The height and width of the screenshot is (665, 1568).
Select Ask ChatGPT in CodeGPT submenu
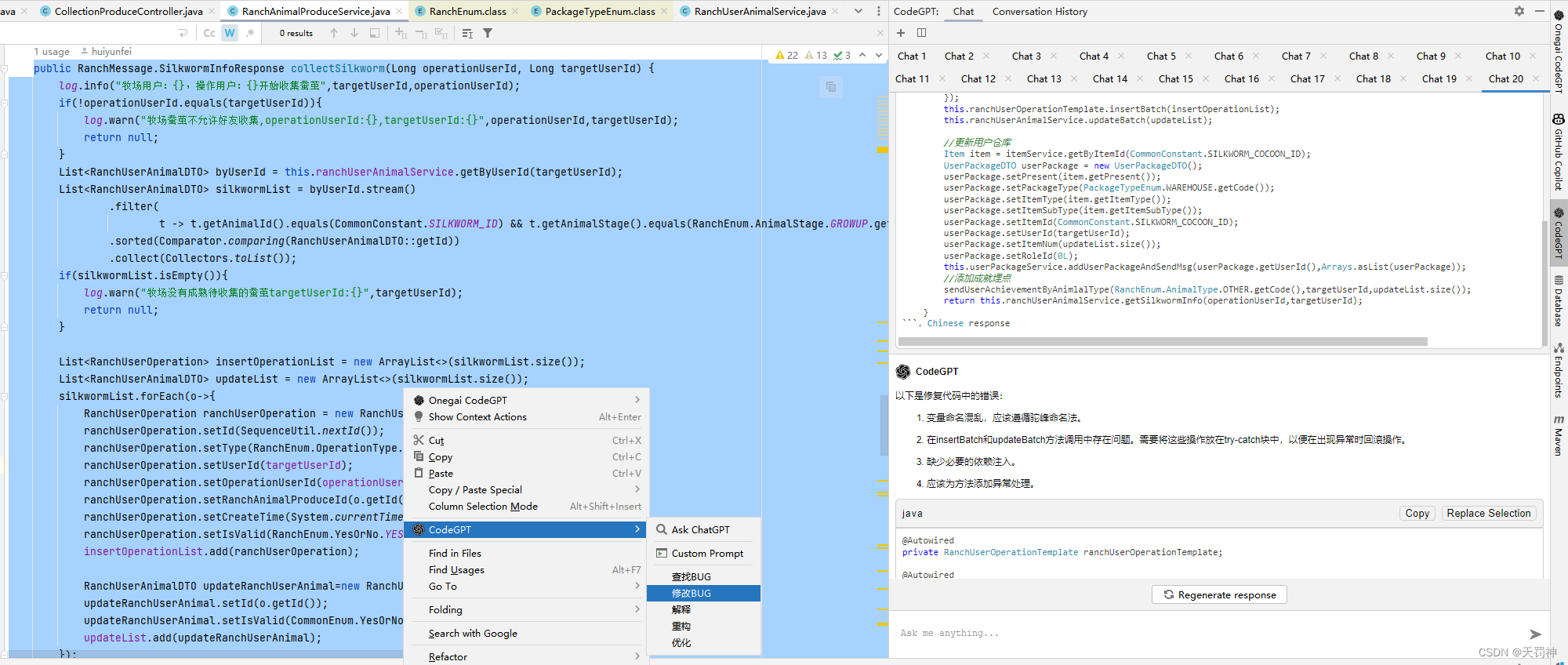click(x=704, y=529)
